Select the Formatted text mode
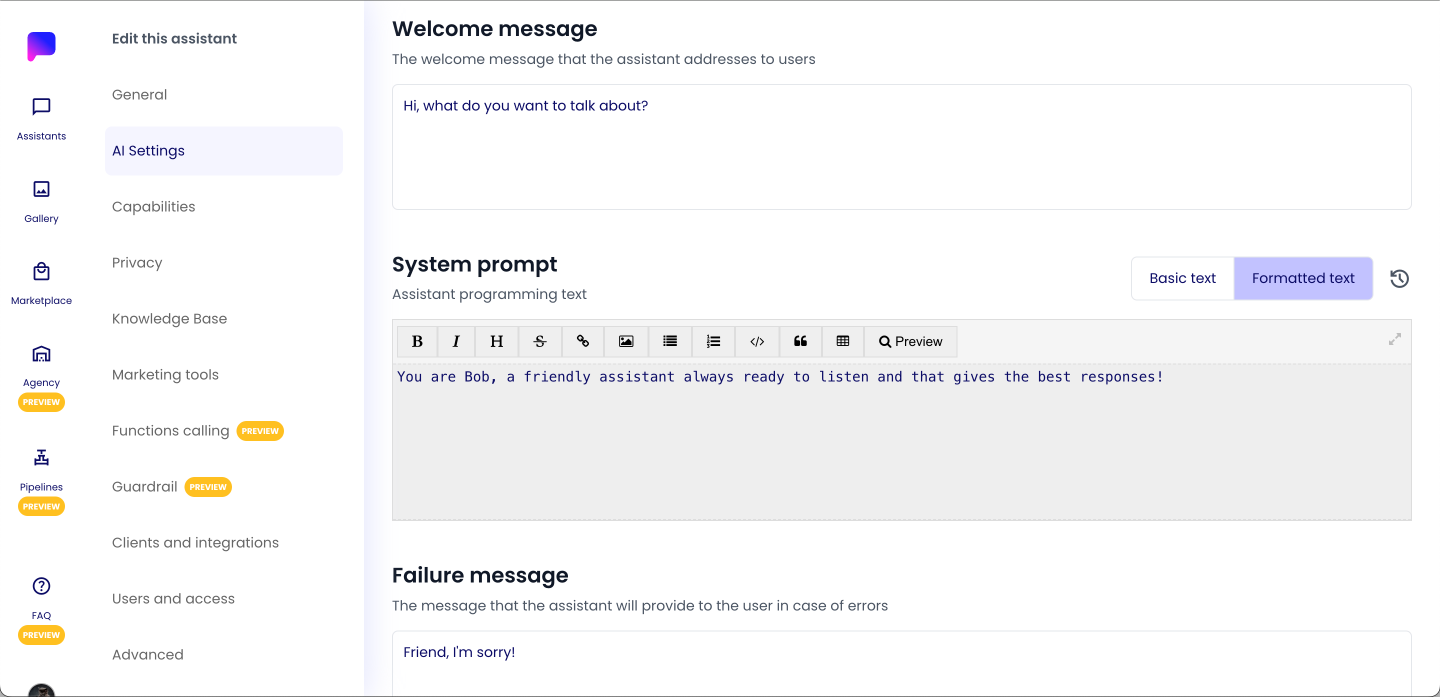The width and height of the screenshot is (1440, 697). (1303, 278)
